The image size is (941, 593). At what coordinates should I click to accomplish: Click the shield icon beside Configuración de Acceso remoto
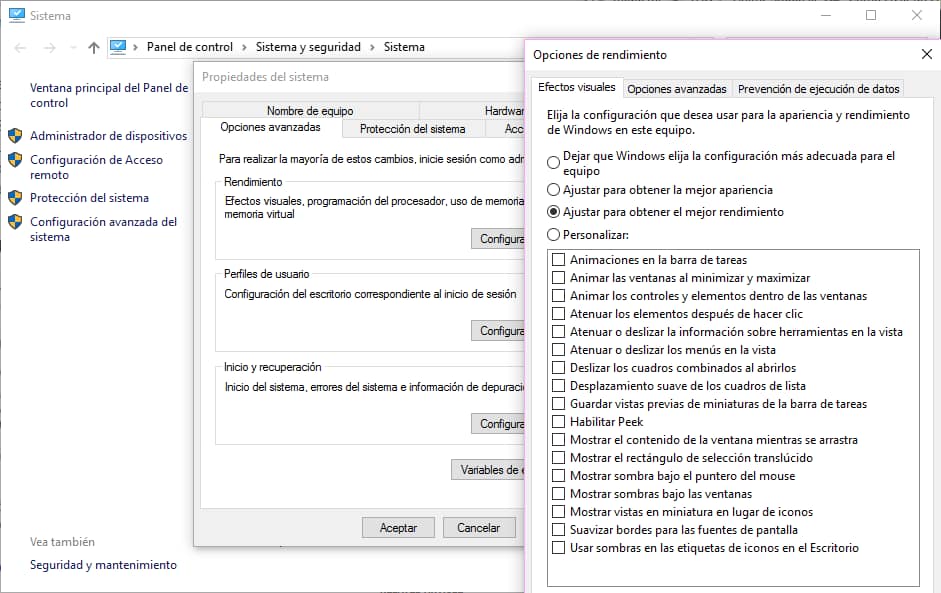(x=15, y=160)
